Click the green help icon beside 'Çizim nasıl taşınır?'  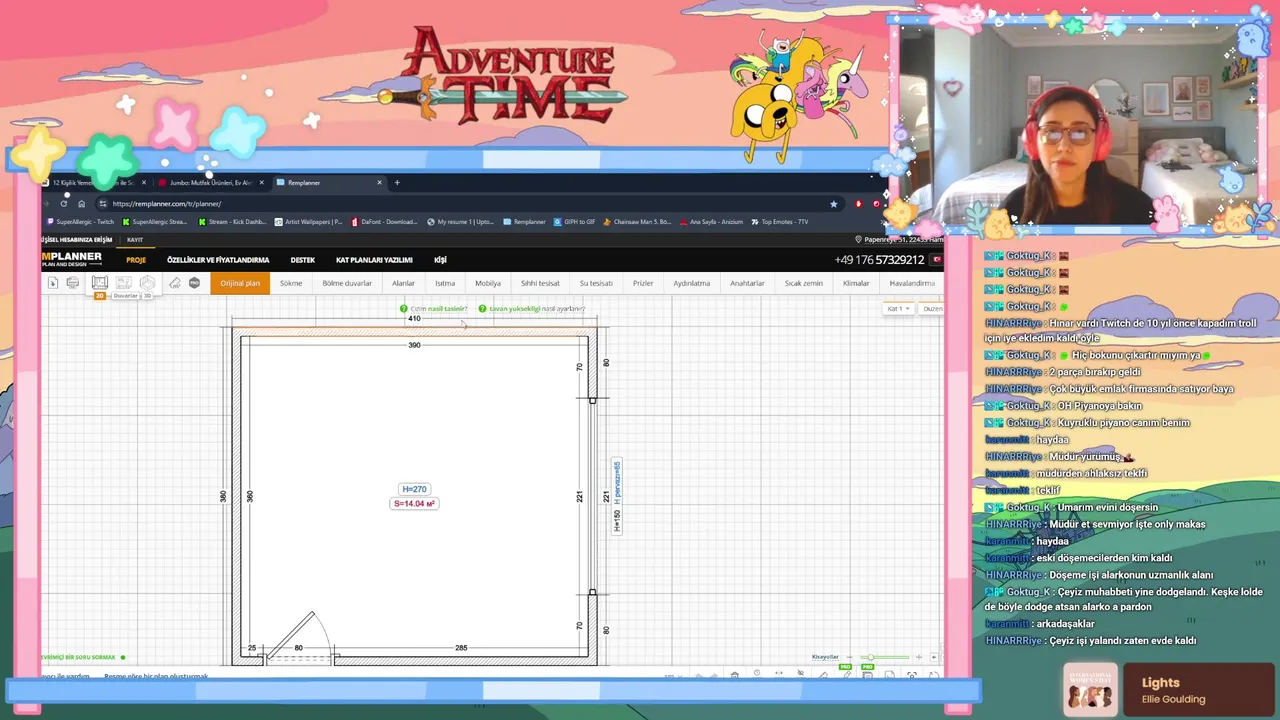(404, 309)
